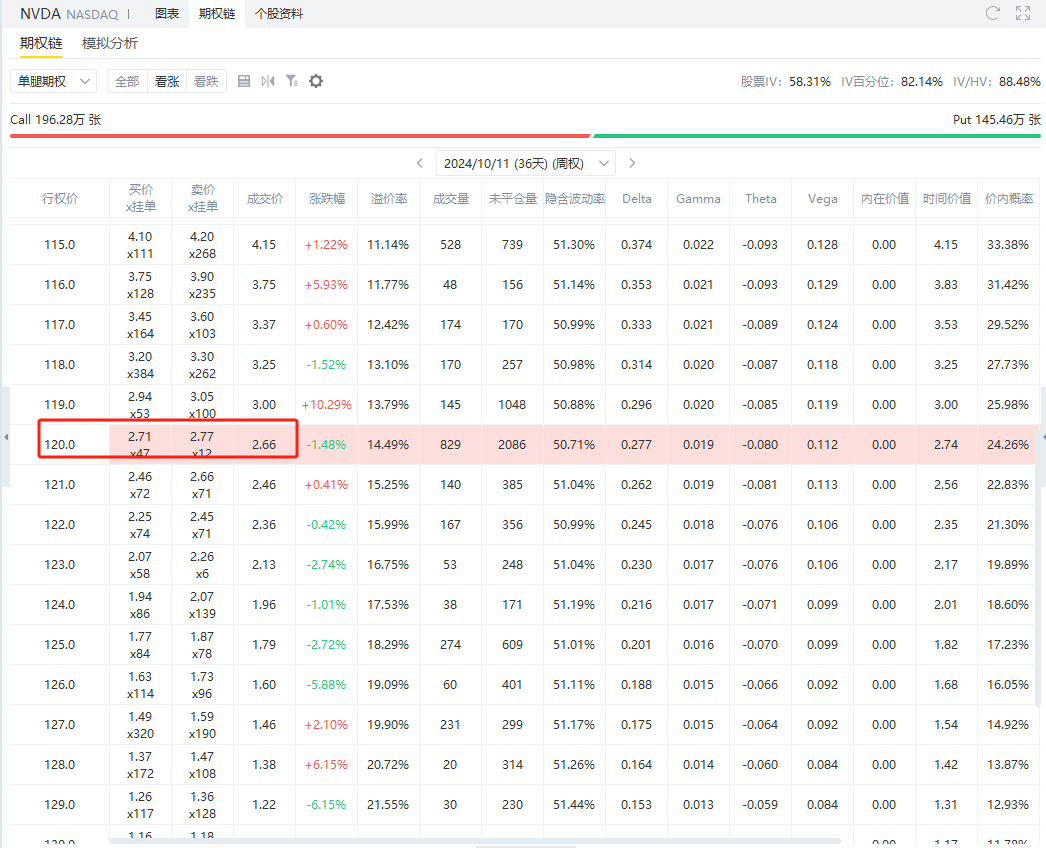Sort by Theta column header
This screenshot has width=1046, height=848.
[x=760, y=198]
